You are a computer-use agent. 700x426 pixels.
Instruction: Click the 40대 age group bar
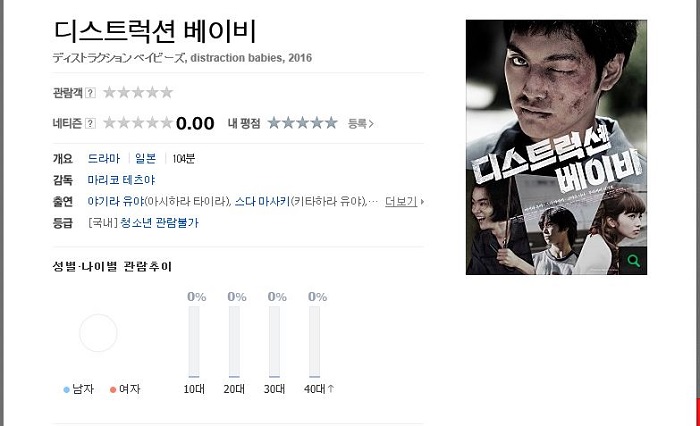[314, 342]
